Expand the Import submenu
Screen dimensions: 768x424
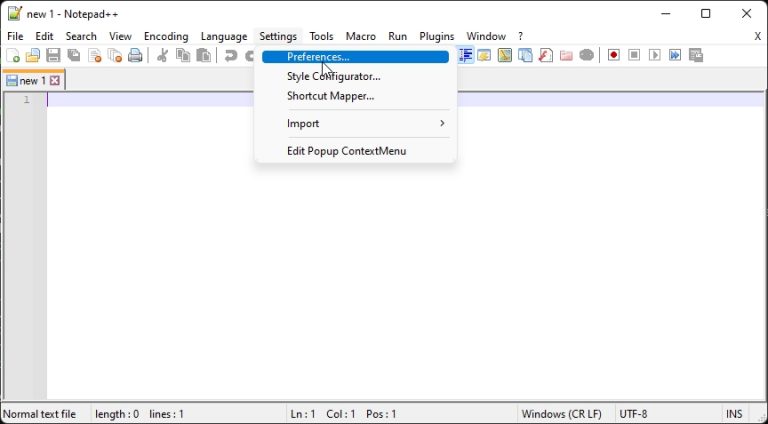pyautogui.click(x=355, y=123)
